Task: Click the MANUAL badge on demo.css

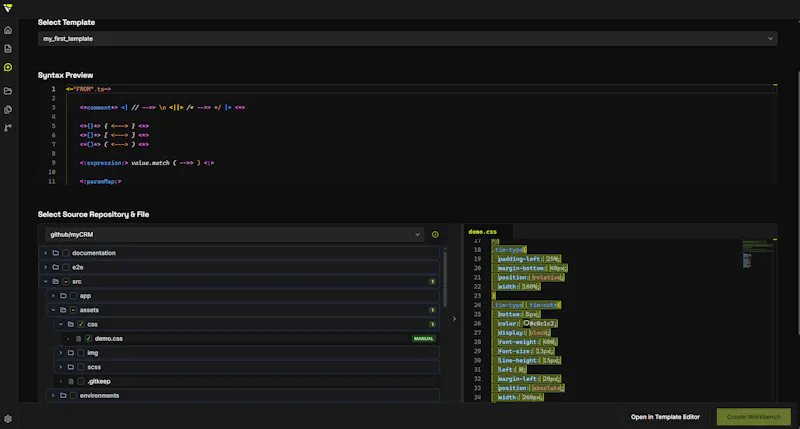Action: coord(423,339)
